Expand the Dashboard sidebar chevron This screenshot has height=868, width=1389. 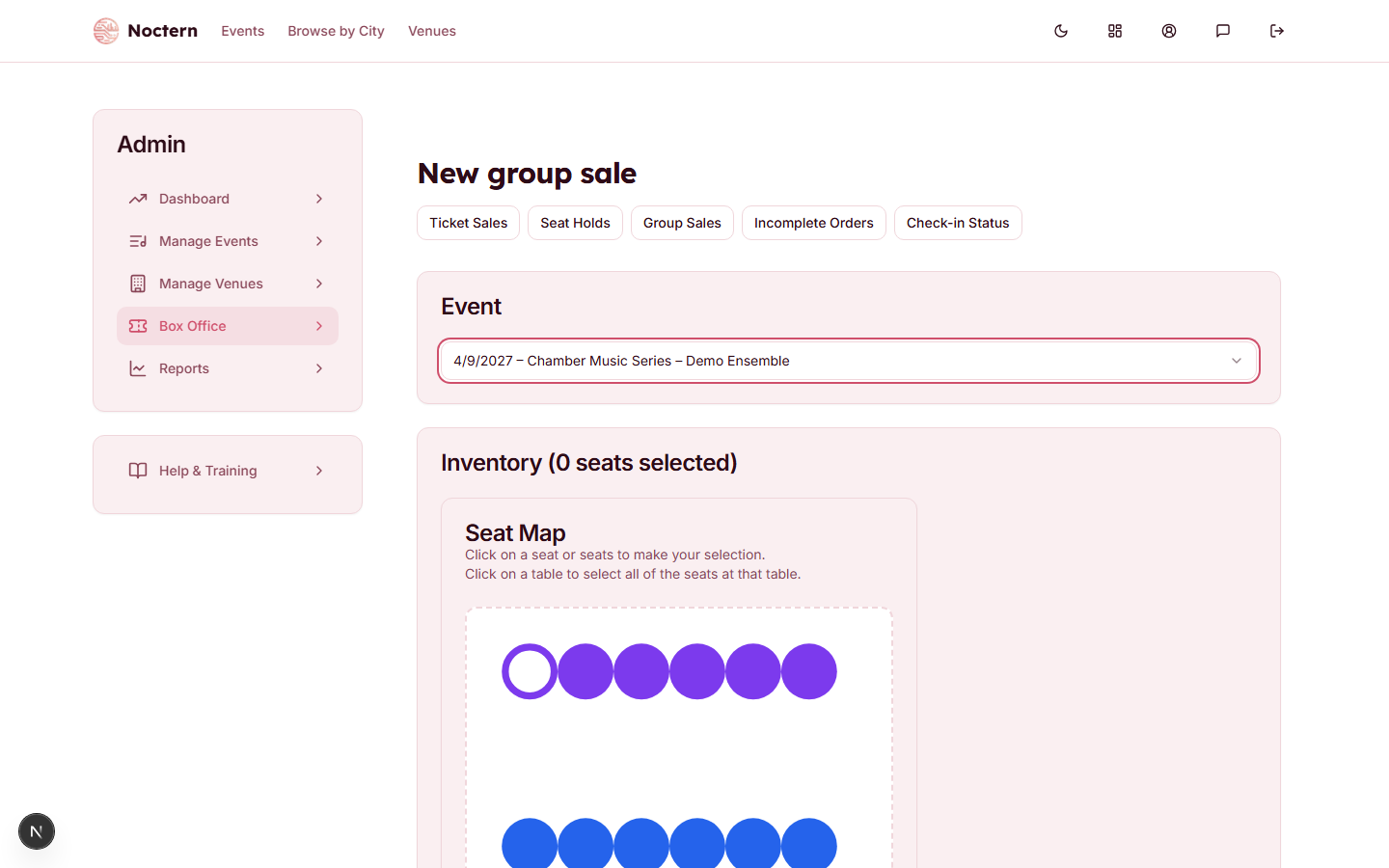coord(319,199)
